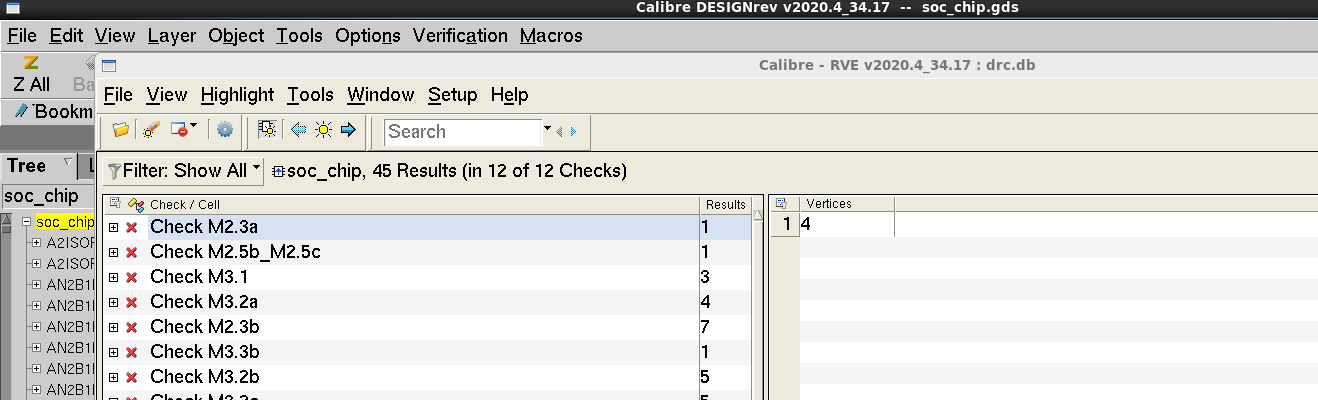
Task: Open the Search history dropdown arrow
Action: [547, 129]
